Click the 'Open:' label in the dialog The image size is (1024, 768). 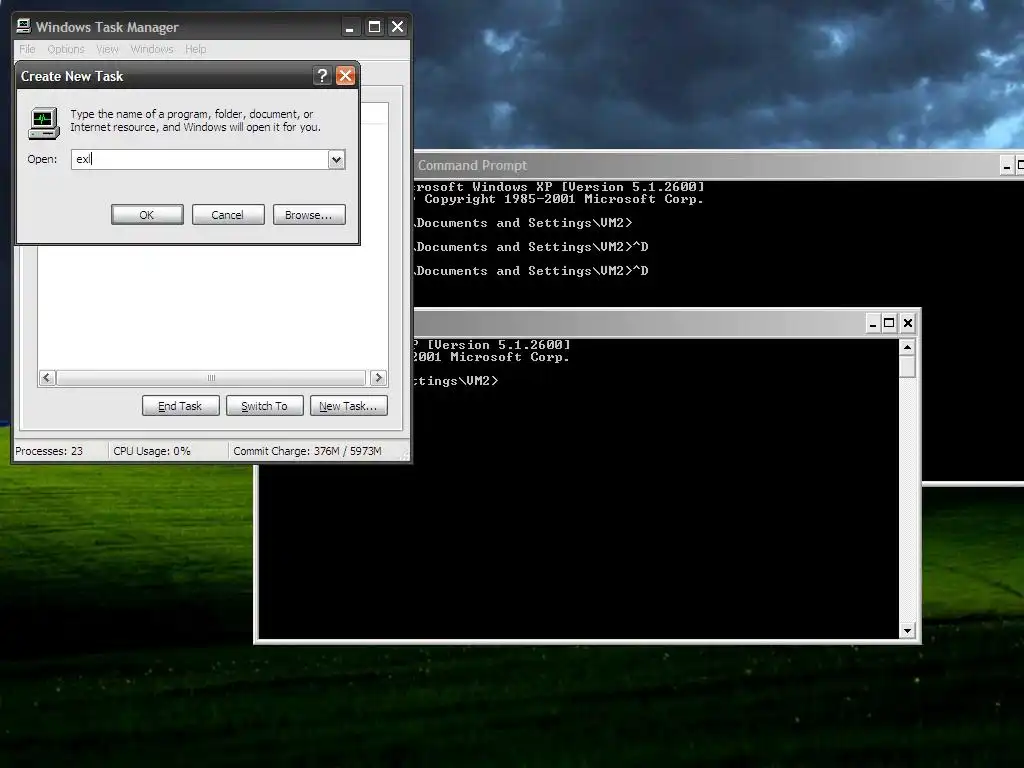pyautogui.click(x=42, y=159)
